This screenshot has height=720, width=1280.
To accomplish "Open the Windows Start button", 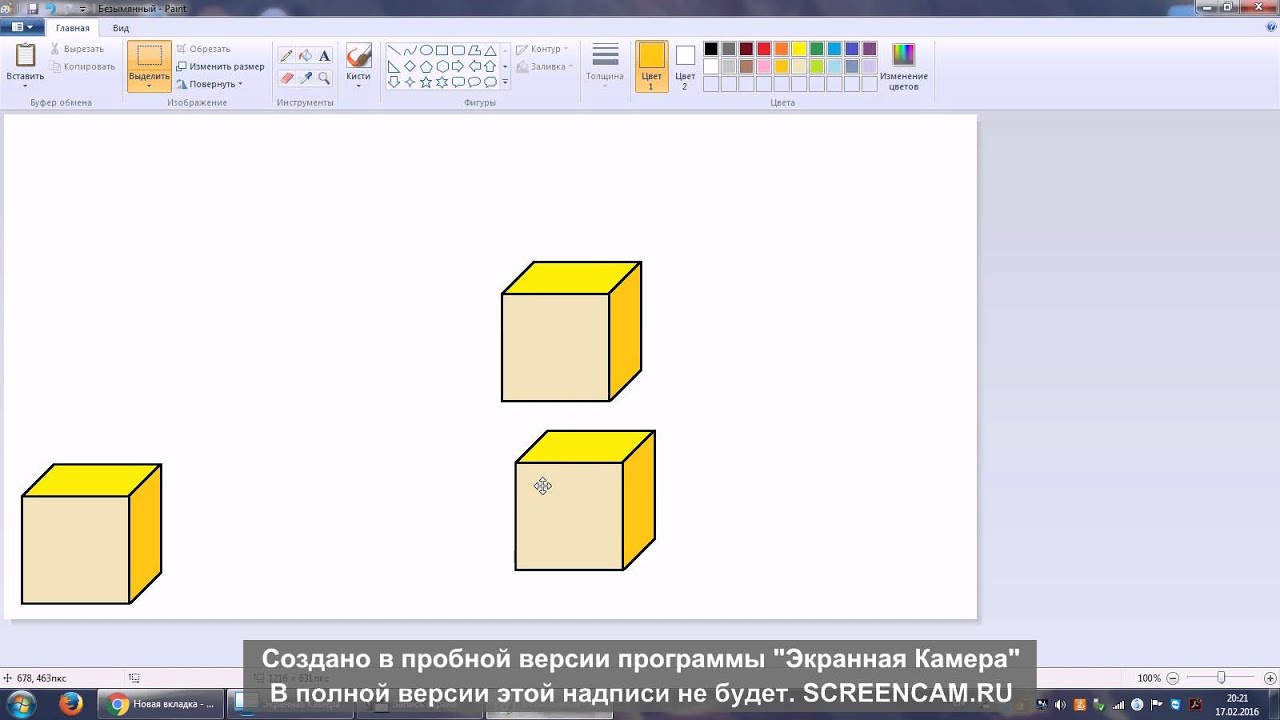I will [20, 704].
